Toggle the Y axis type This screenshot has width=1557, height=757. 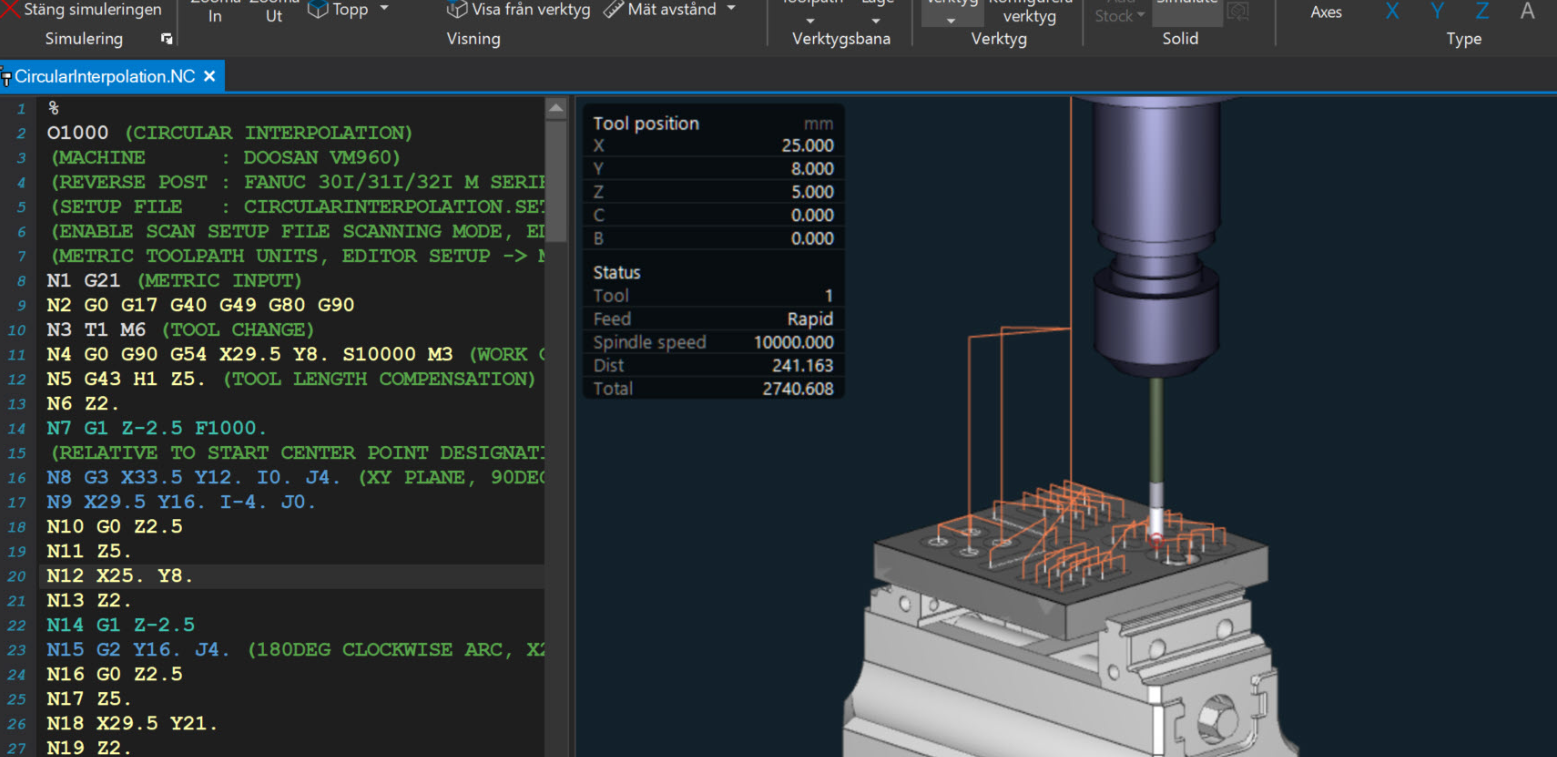click(x=1437, y=11)
